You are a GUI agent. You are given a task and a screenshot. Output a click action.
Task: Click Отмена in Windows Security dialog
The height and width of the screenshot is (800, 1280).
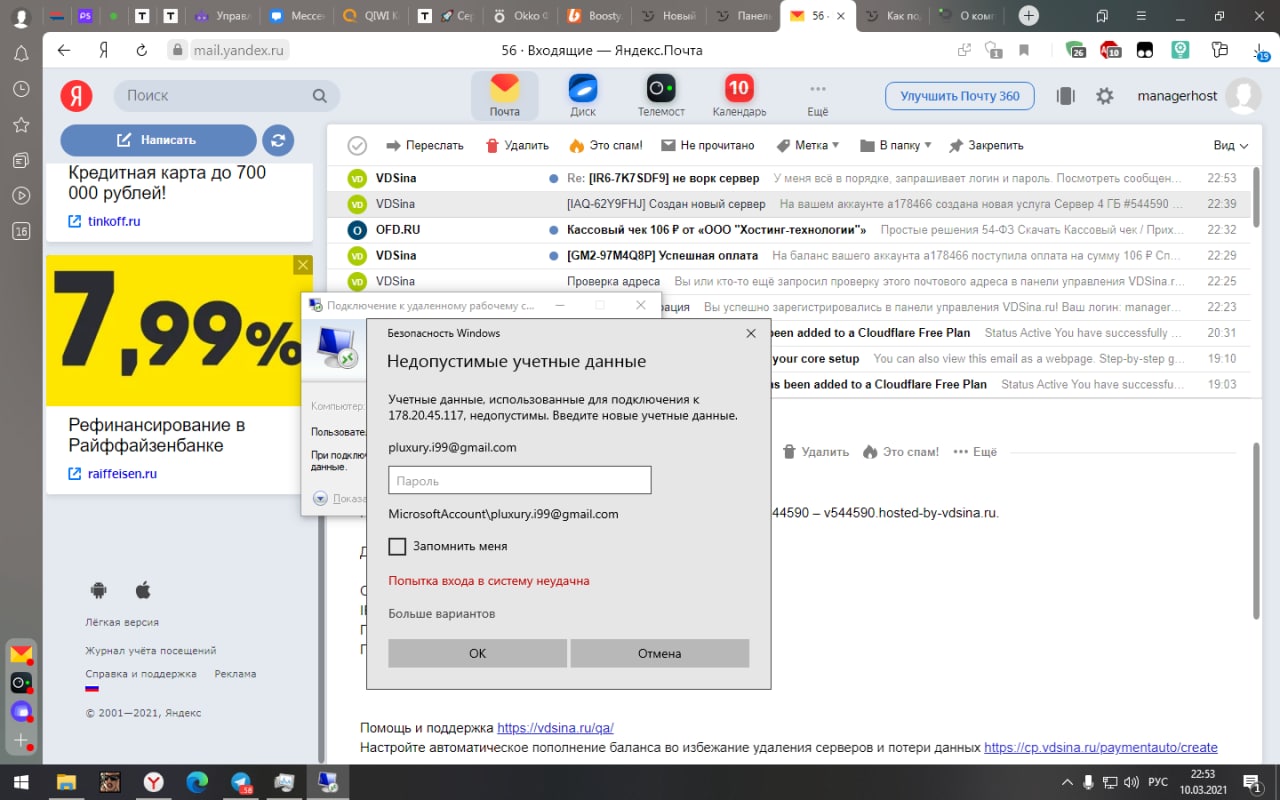(659, 653)
